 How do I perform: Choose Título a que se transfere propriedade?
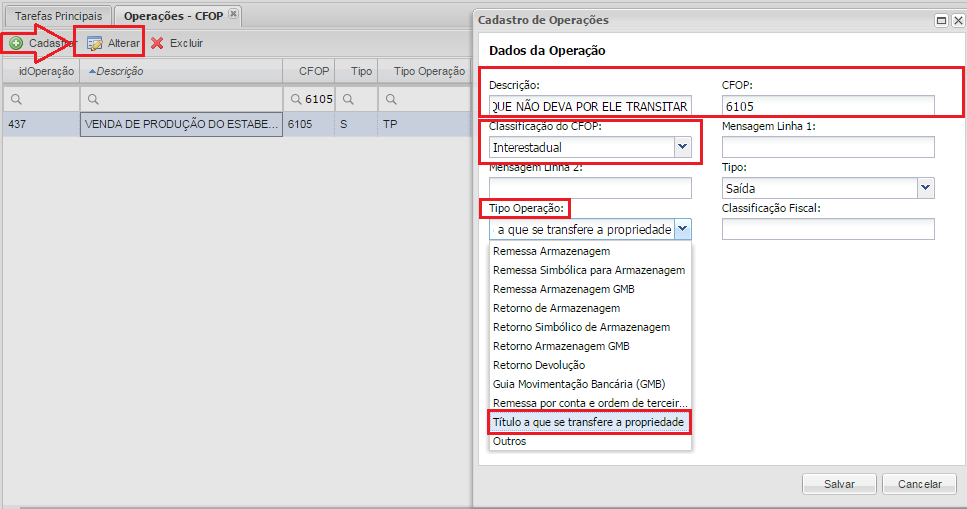coord(590,423)
